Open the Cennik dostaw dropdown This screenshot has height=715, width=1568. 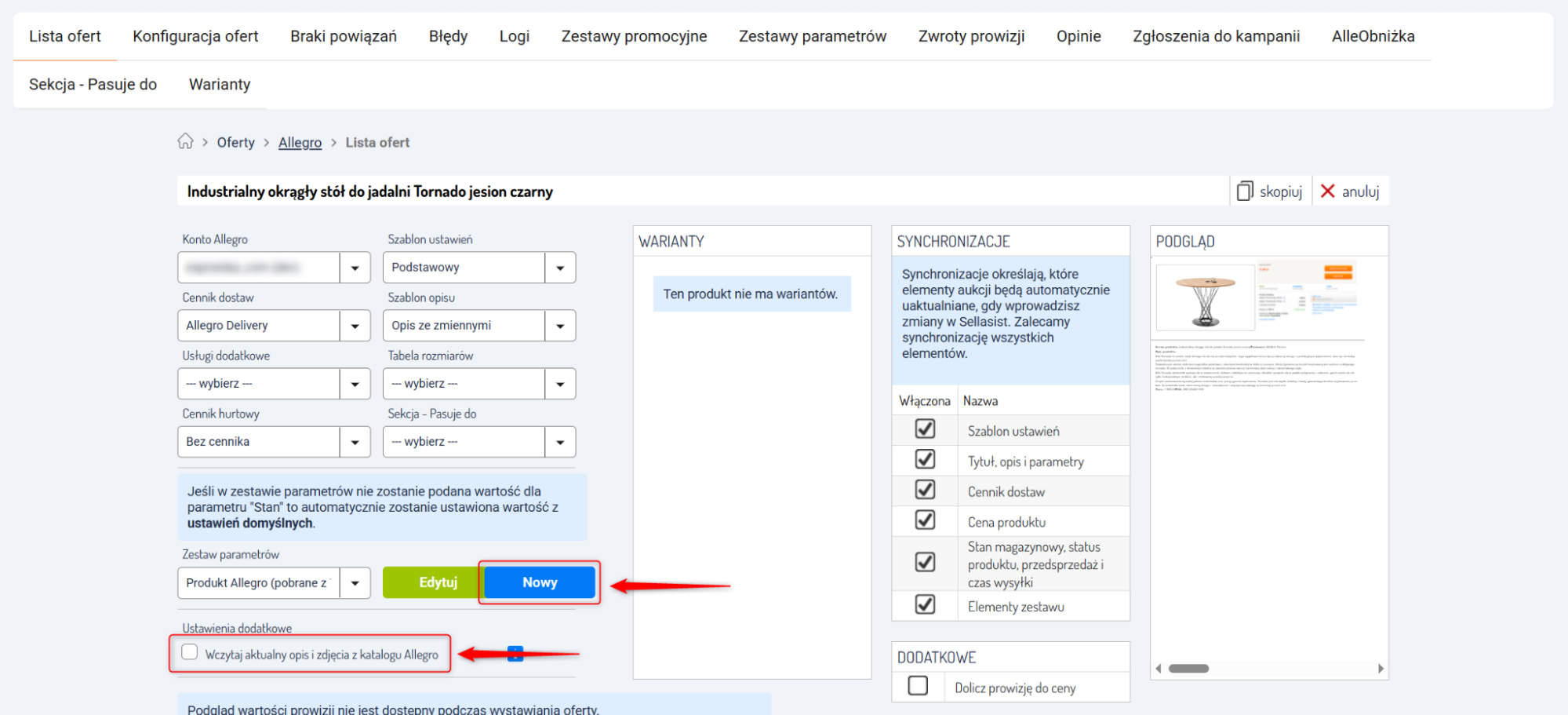355,326
